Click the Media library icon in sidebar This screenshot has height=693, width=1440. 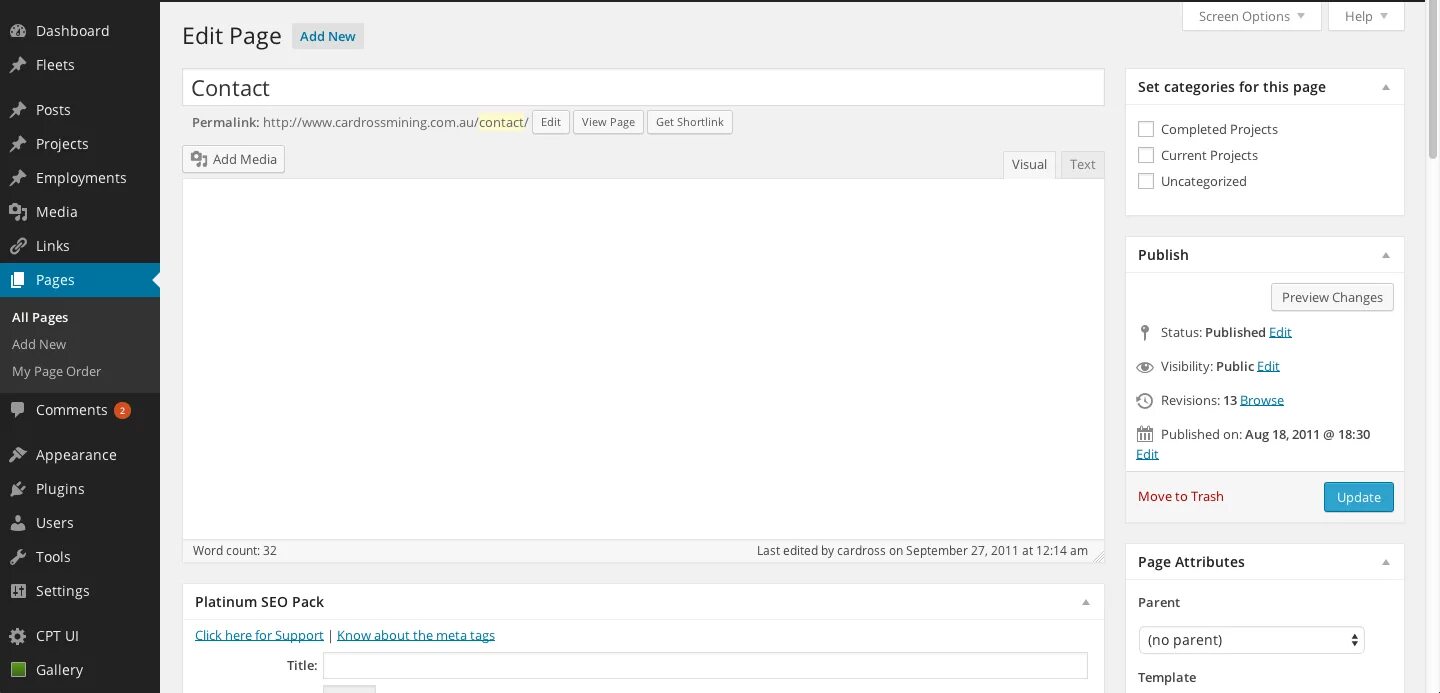(18, 212)
